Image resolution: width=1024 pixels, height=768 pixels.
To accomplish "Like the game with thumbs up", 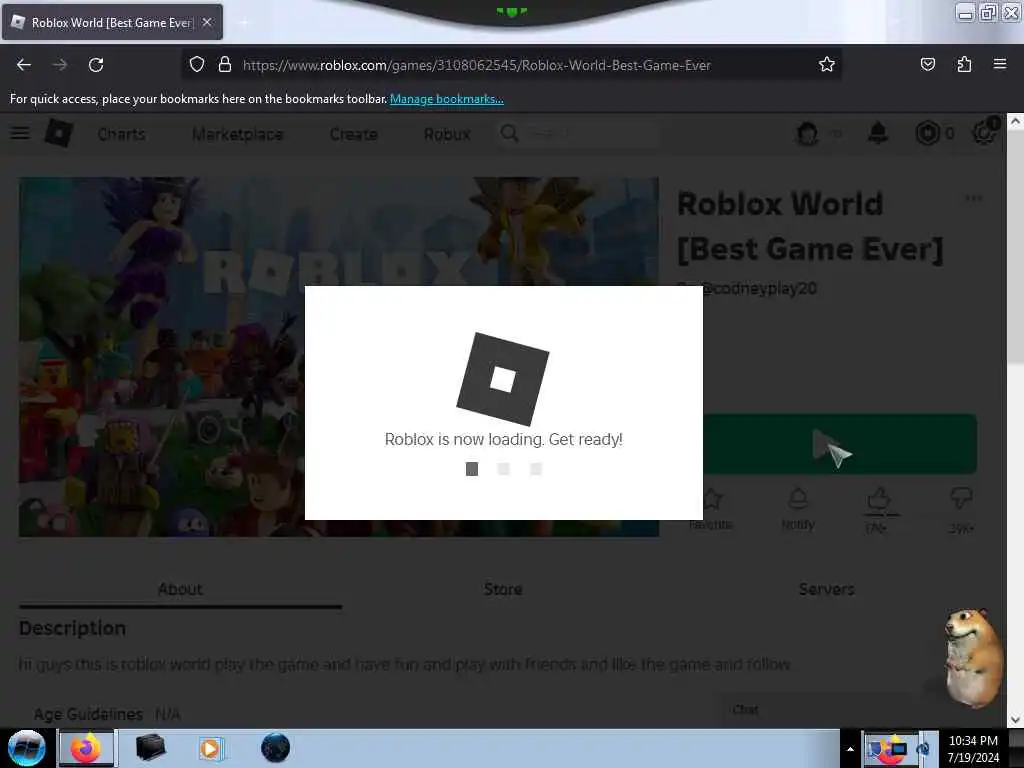I will [x=878, y=500].
